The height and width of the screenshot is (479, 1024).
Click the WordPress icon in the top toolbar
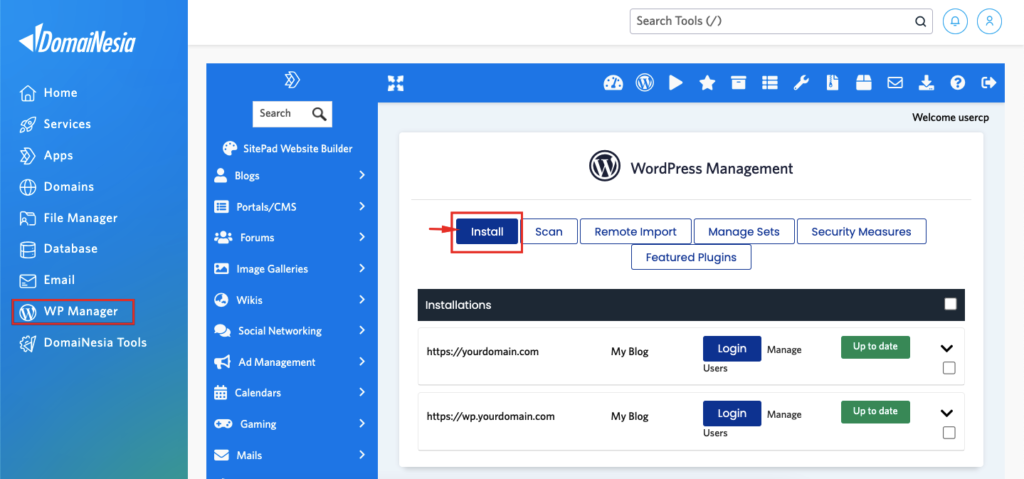645,82
